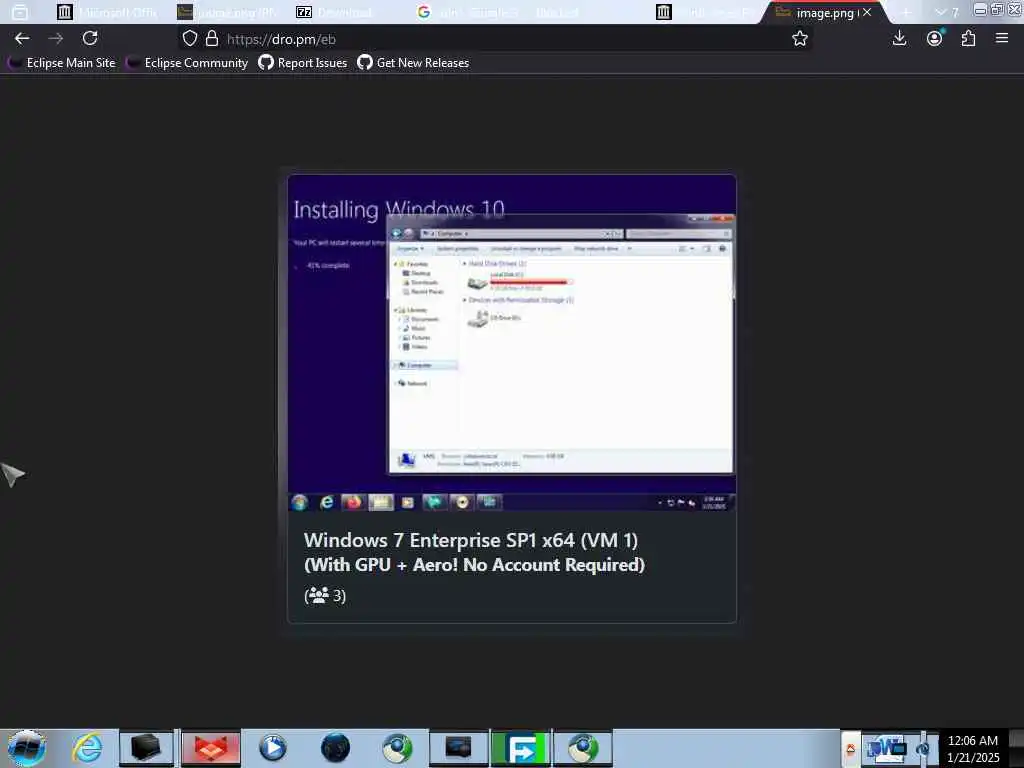The width and height of the screenshot is (1024, 768).
Task: Open the red fox taskbar icon
Action: coord(211,748)
